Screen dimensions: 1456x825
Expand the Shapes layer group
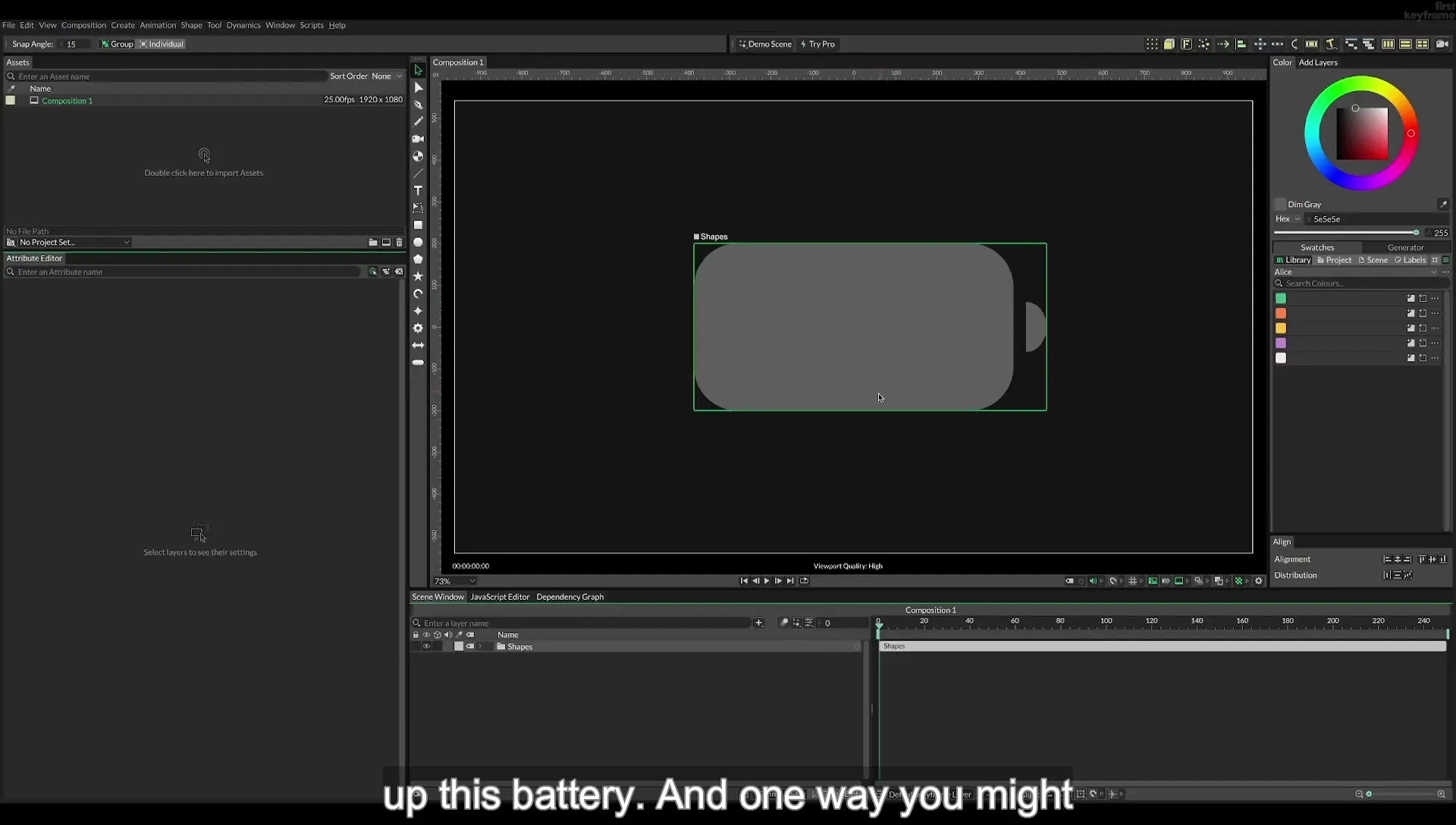480,647
